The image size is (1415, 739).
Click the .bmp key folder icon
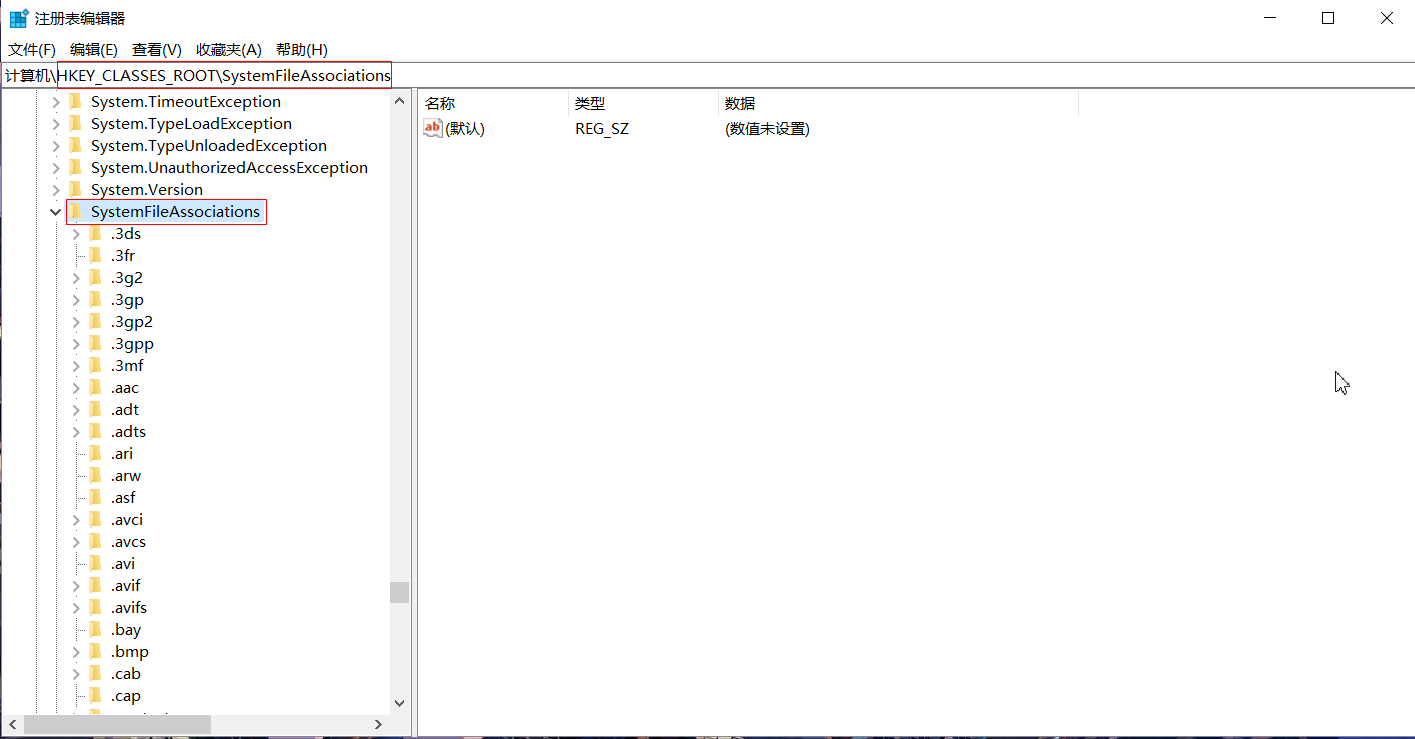click(x=96, y=651)
